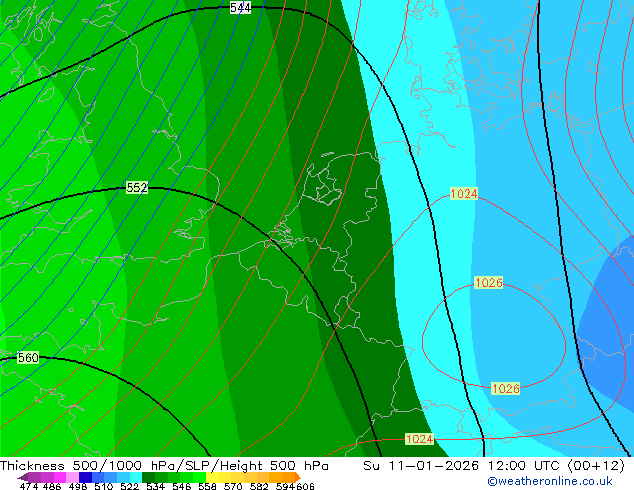Click the lower 1026 isobar label
This screenshot has height=490, width=634.
pos(506,389)
